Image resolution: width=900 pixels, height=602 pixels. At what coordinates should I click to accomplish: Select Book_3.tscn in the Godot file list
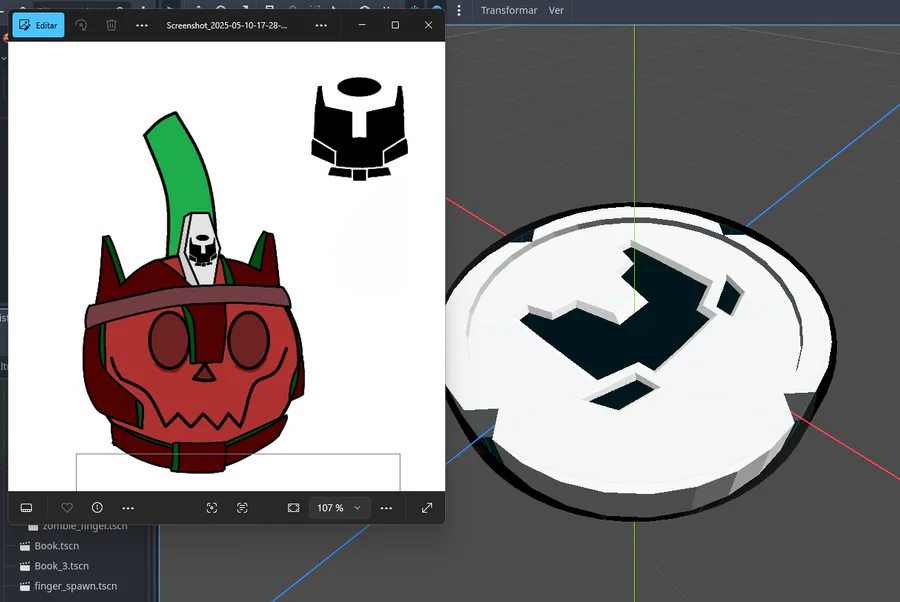click(x=61, y=566)
